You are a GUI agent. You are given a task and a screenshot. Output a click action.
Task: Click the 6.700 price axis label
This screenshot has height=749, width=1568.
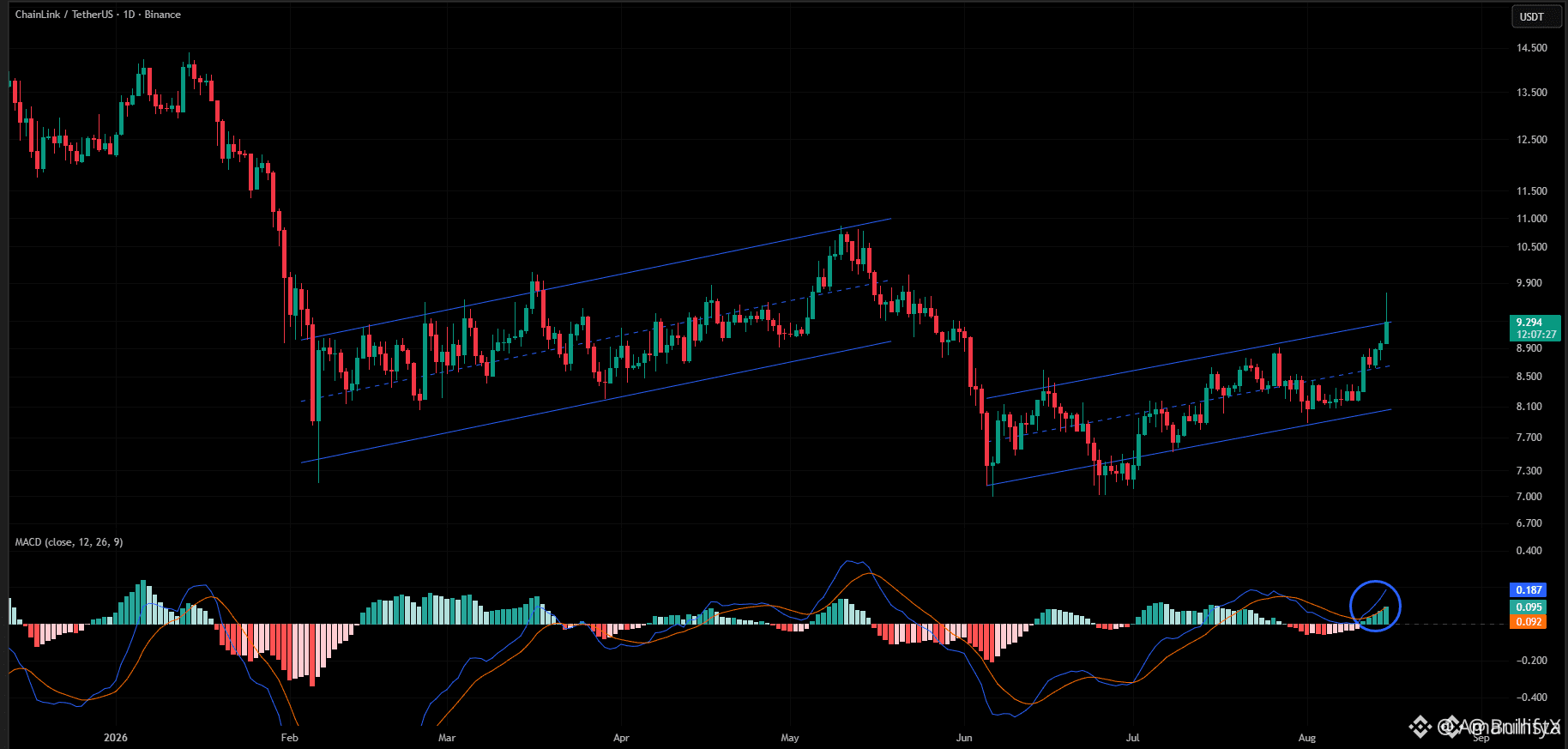(x=1529, y=523)
